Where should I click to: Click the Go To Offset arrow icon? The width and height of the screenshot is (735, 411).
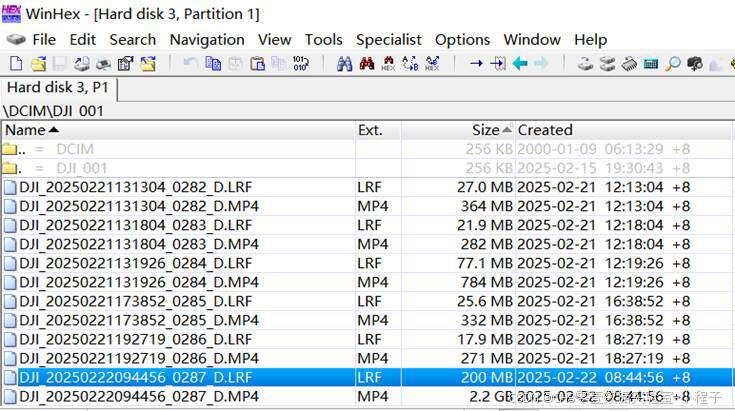click(476, 63)
